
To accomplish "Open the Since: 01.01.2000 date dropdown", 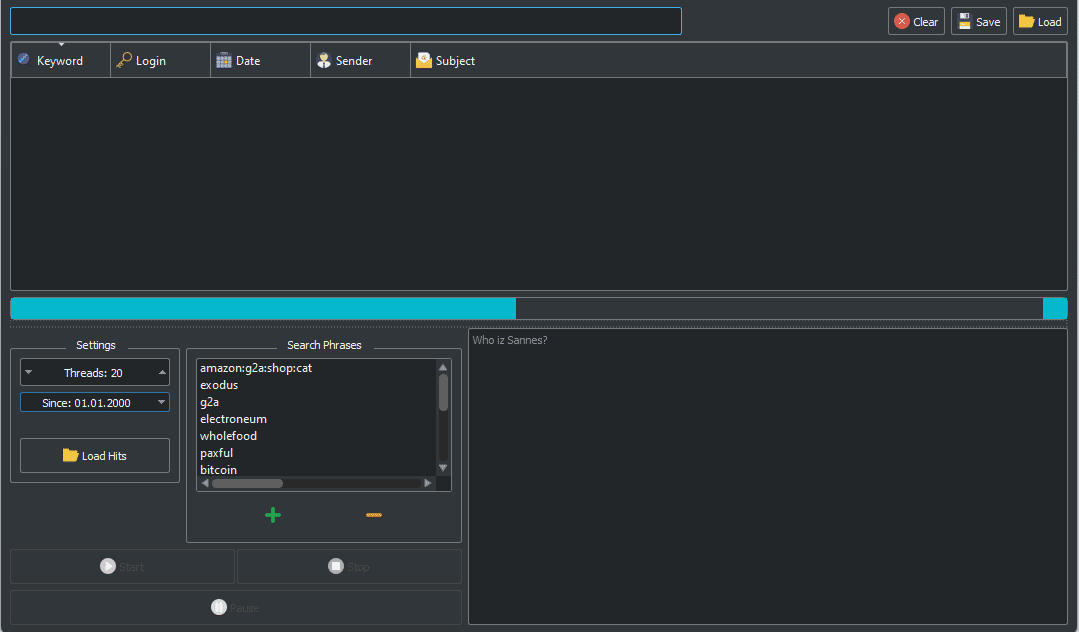I will click(x=160, y=403).
